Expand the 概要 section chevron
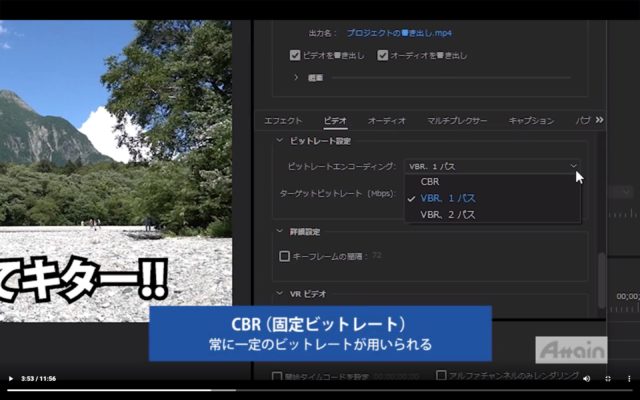Screen dimensions: 640x400 point(296,77)
